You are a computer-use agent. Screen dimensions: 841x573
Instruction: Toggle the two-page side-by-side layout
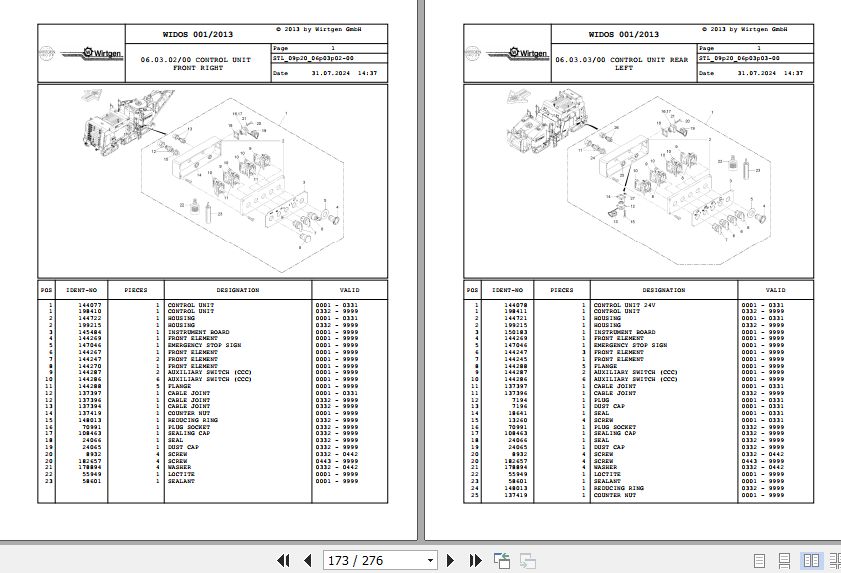click(x=811, y=561)
